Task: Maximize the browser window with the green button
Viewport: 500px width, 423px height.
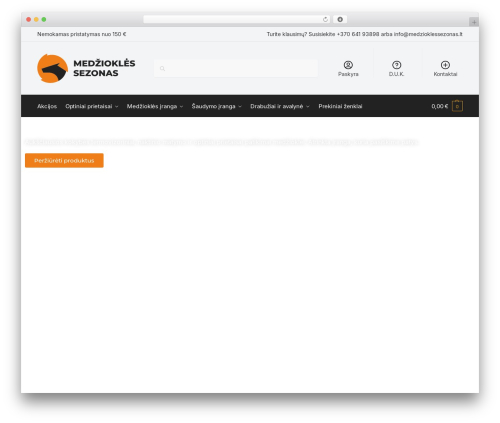Action: coord(44,19)
